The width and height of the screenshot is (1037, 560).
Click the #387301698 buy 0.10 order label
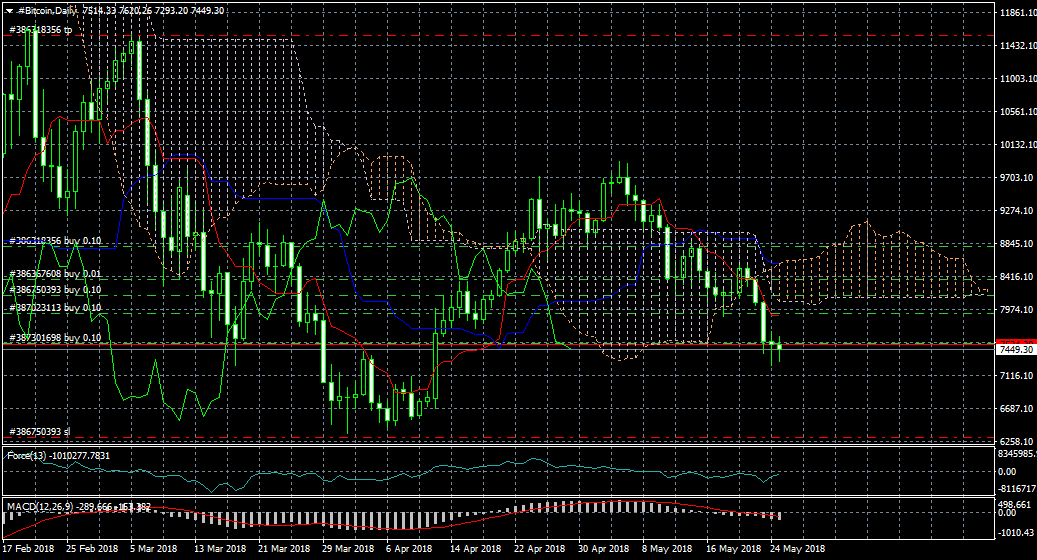(x=55, y=338)
